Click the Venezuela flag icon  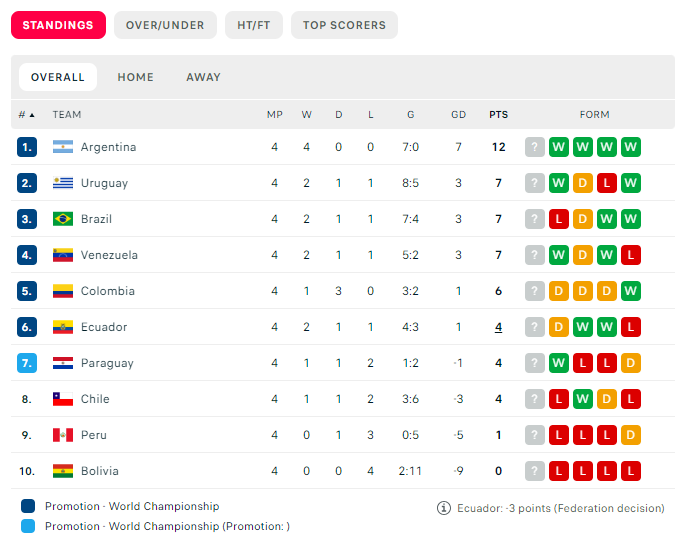coord(63,255)
